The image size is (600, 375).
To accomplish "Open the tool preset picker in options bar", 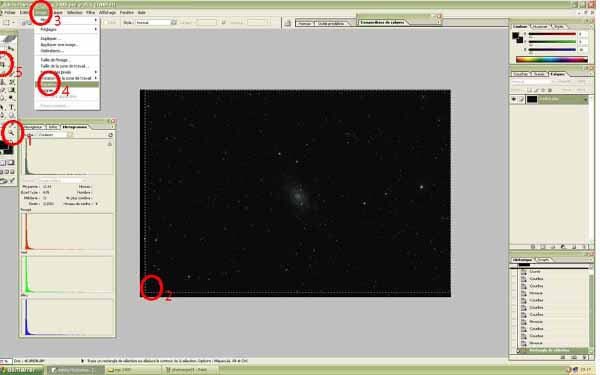I will (x=8, y=23).
